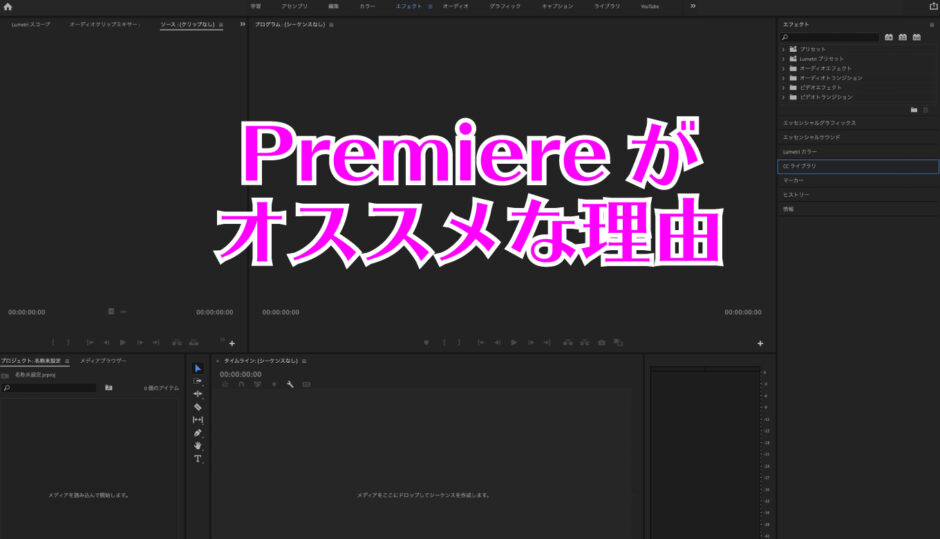Play Program monitor playback

point(514,342)
